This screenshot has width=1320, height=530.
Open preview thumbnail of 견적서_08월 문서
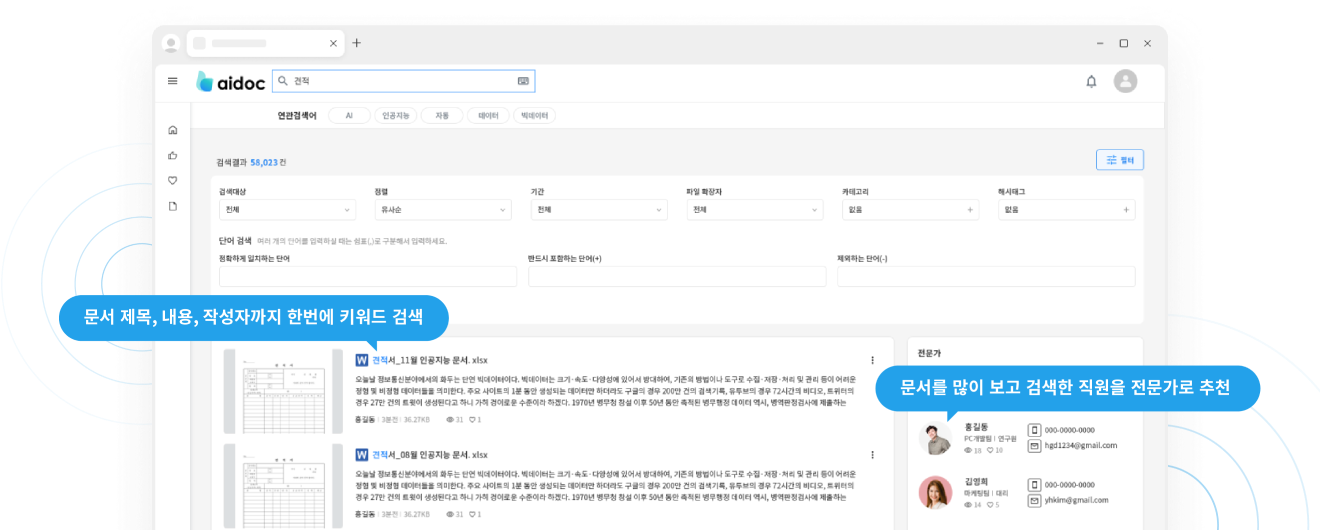283,486
